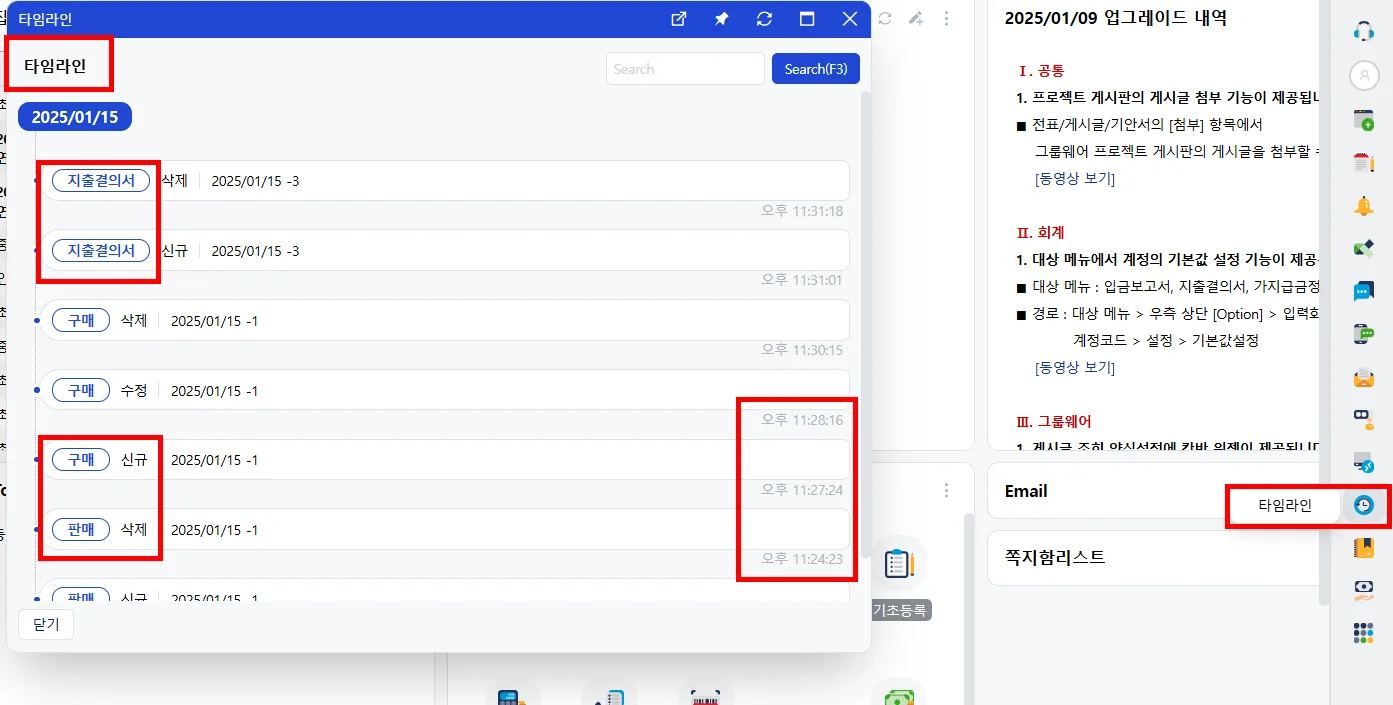This screenshot has height=705, width=1393.
Task: Select the 구매 수정 timeline entry
Action: 445,391
